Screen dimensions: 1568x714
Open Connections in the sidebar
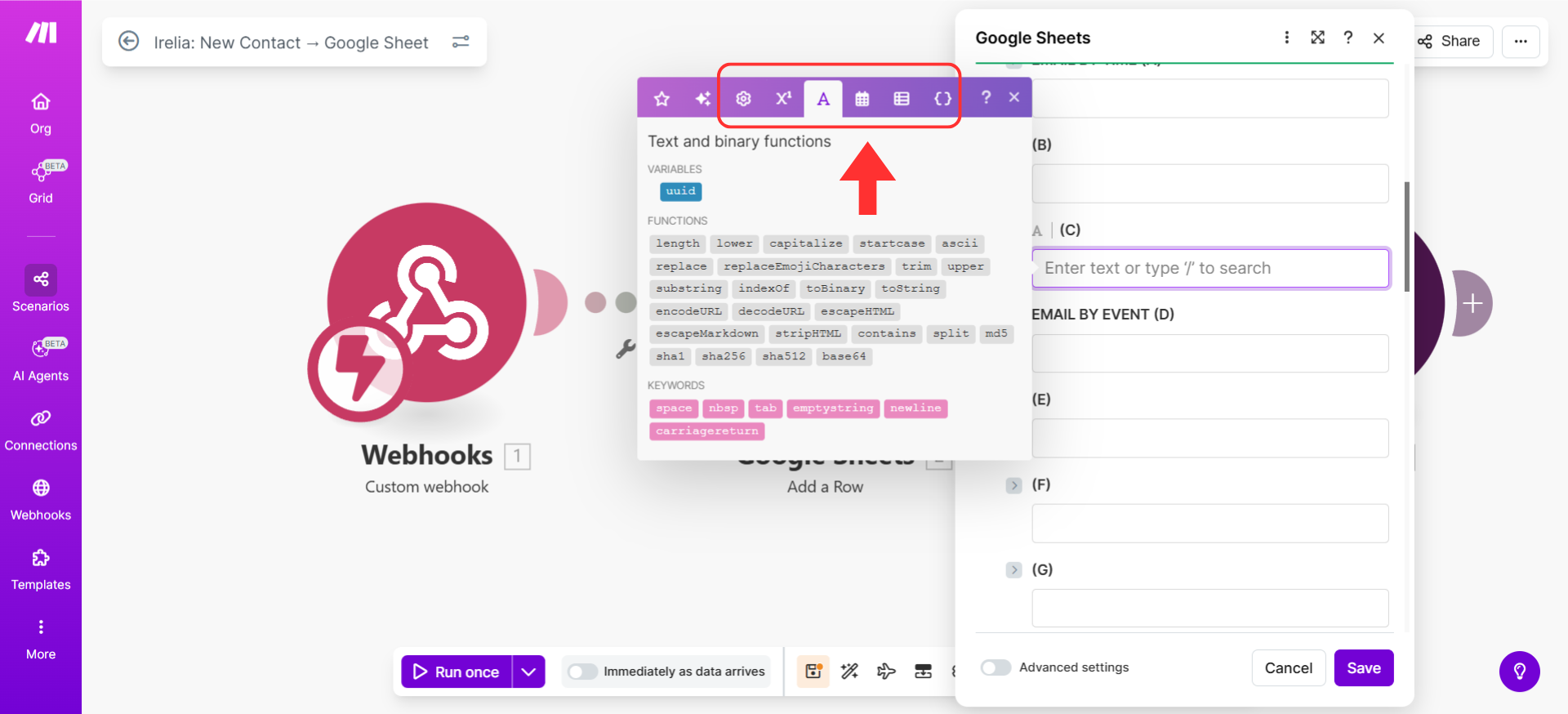tap(41, 431)
